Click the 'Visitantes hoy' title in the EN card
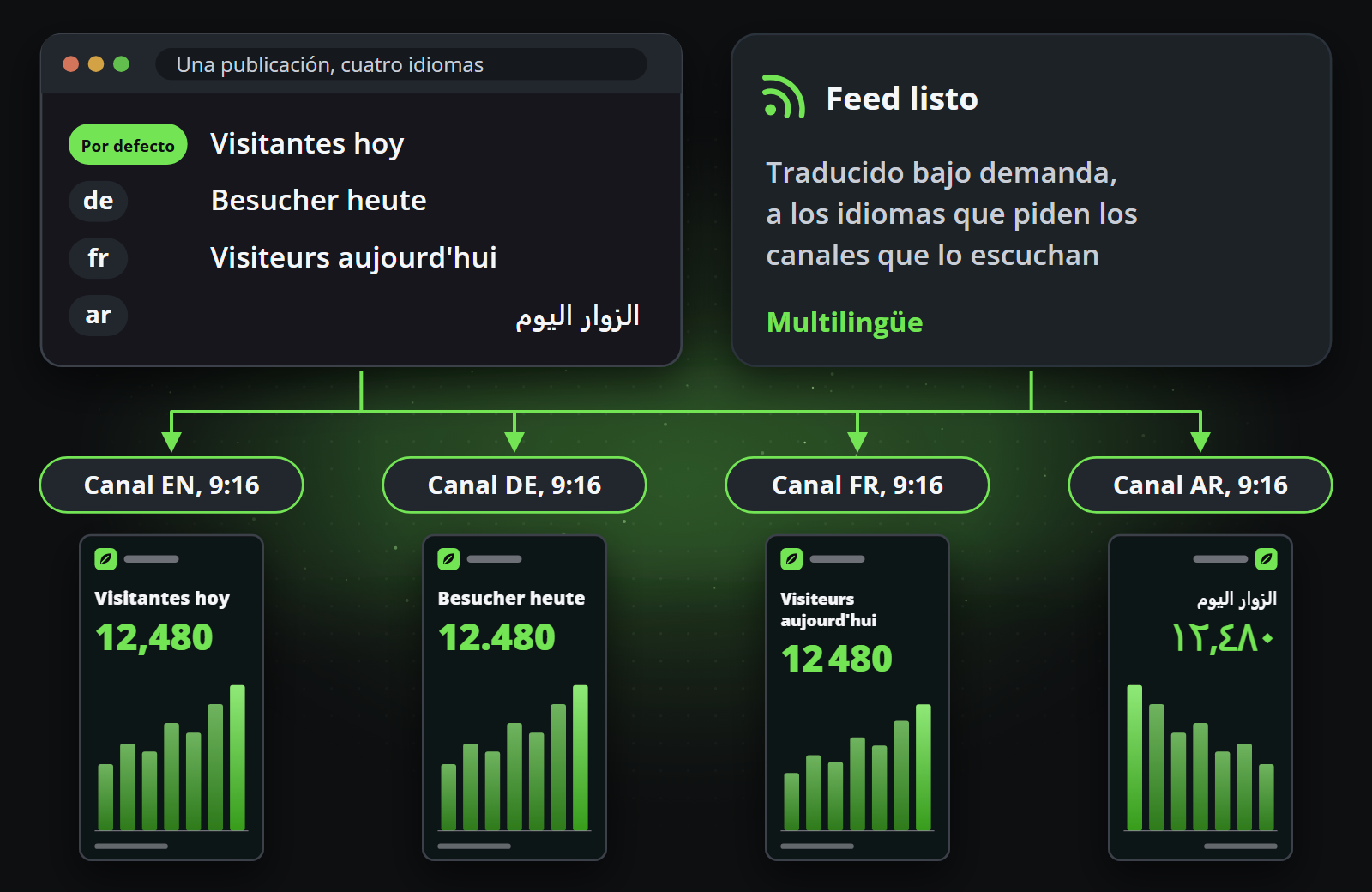Image resolution: width=1372 pixels, height=892 pixels. (162, 599)
